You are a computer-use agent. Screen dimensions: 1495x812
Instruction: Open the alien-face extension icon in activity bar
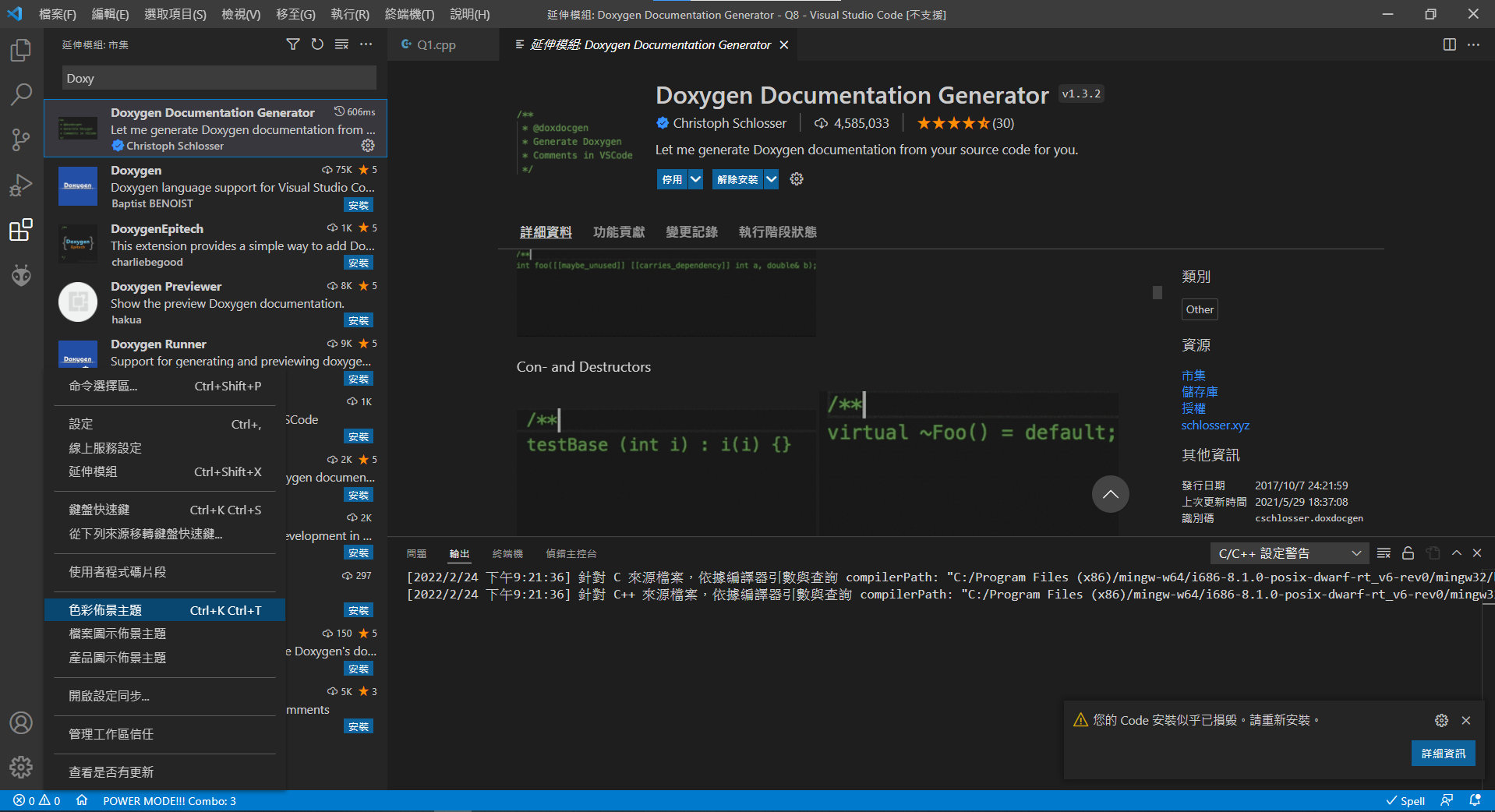click(x=21, y=275)
